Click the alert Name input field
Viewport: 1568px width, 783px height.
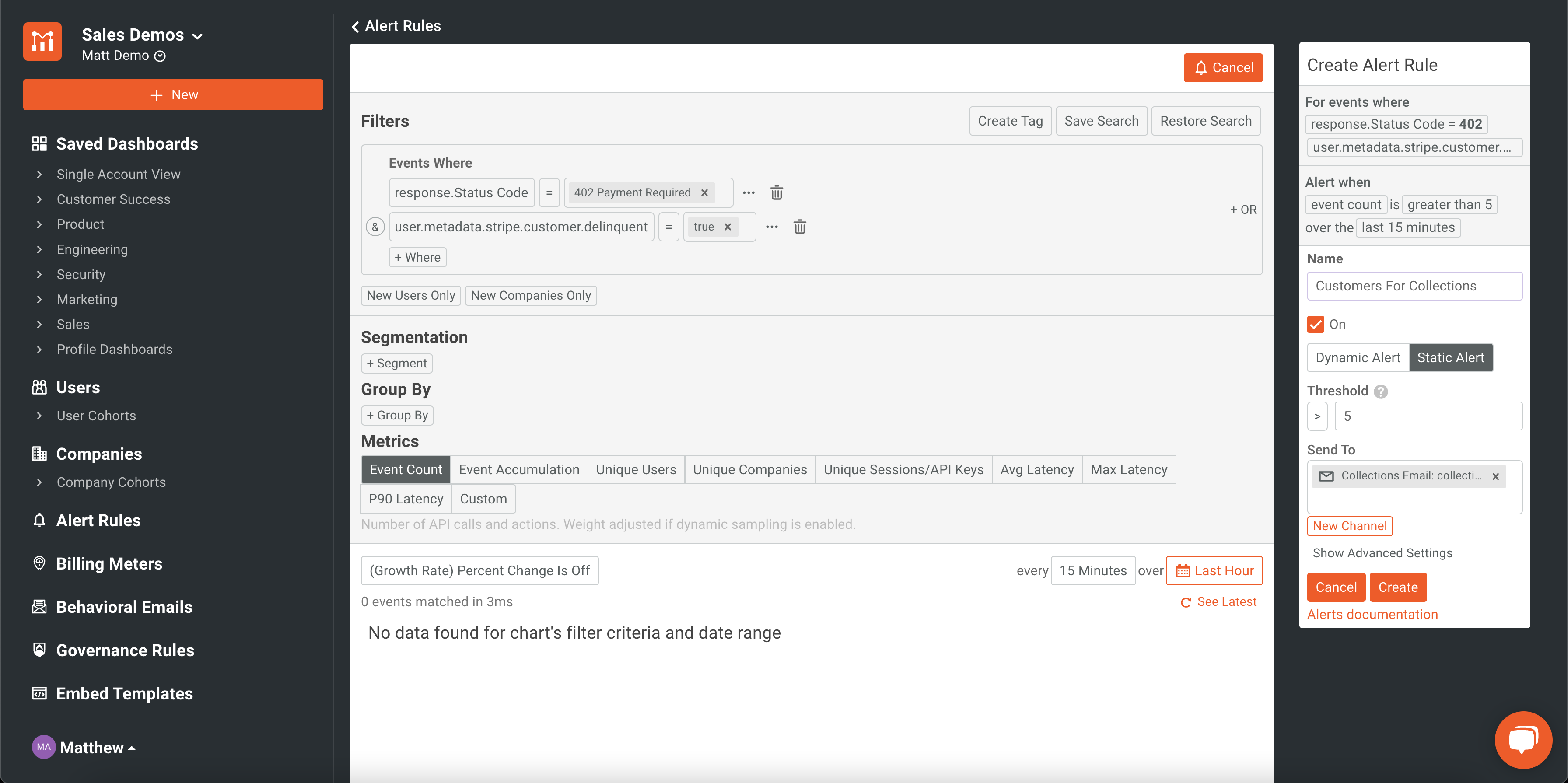point(1414,286)
